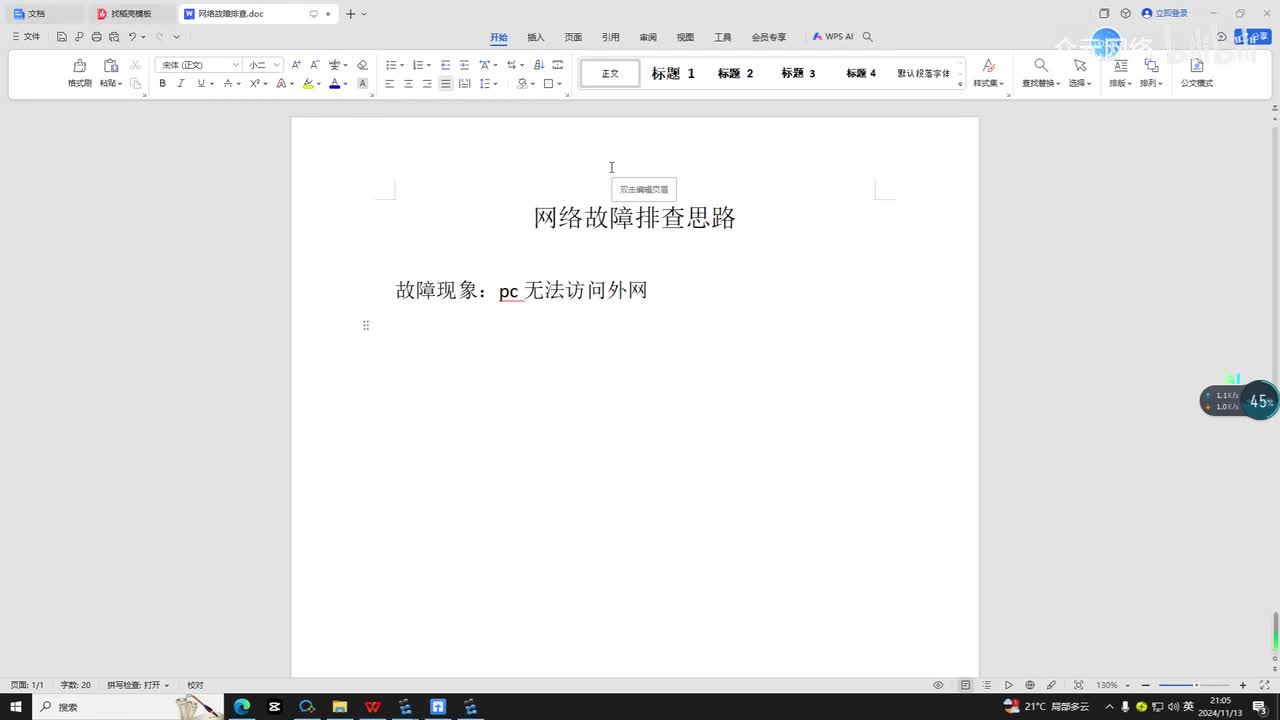Switch to the Page (页面) ribbon tab
The width and height of the screenshot is (1280, 720).
tap(573, 37)
